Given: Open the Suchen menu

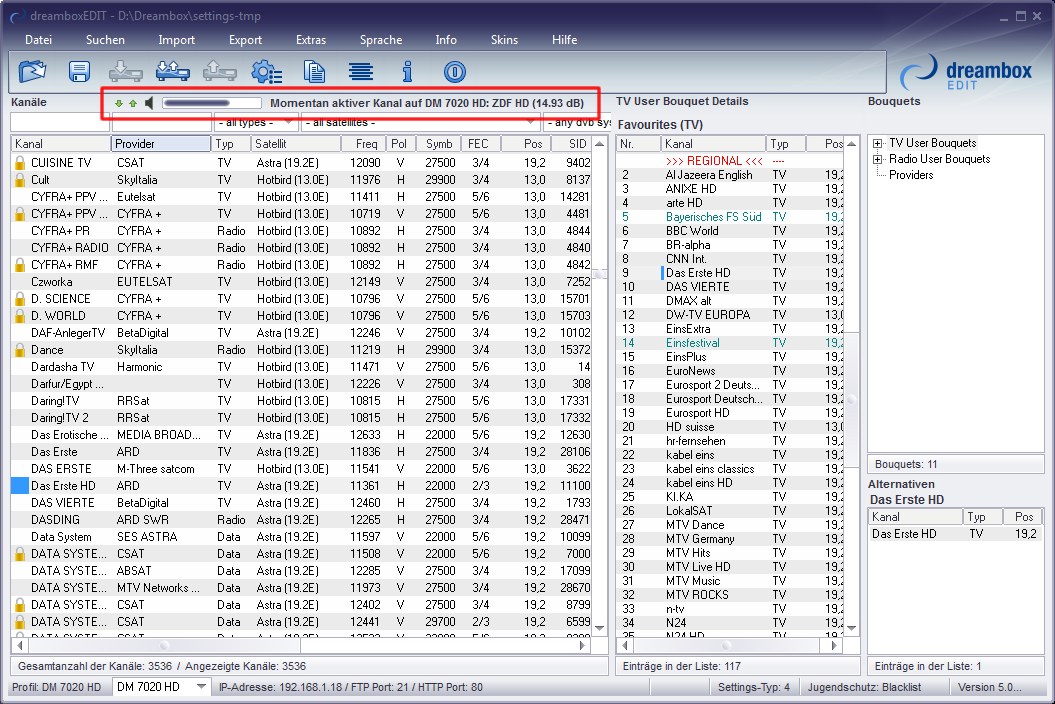Looking at the screenshot, I should coord(105,40).
